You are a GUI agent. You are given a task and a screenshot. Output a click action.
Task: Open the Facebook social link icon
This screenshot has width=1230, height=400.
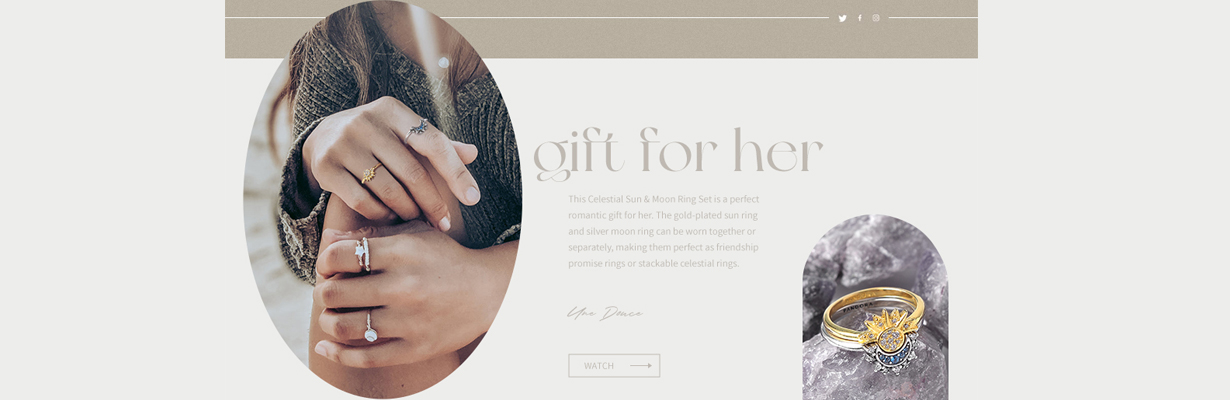point(859,18)
